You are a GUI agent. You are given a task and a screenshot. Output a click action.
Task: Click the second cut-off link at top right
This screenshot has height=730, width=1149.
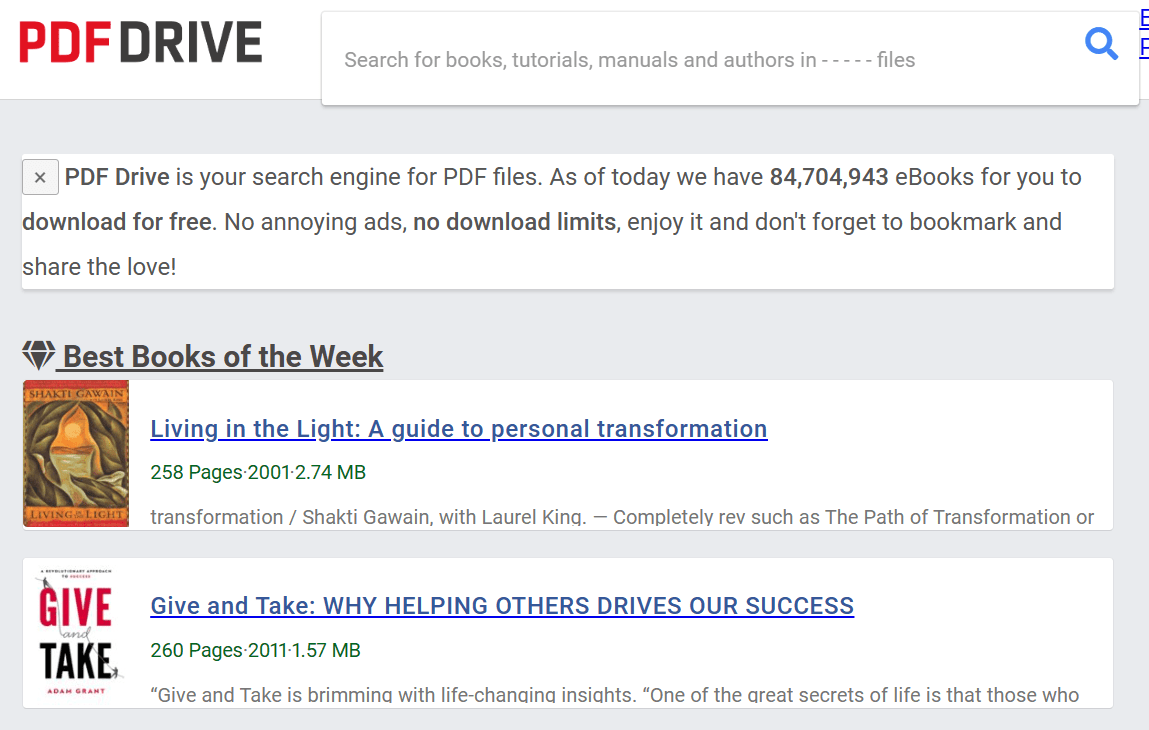tap(1143, 47)
